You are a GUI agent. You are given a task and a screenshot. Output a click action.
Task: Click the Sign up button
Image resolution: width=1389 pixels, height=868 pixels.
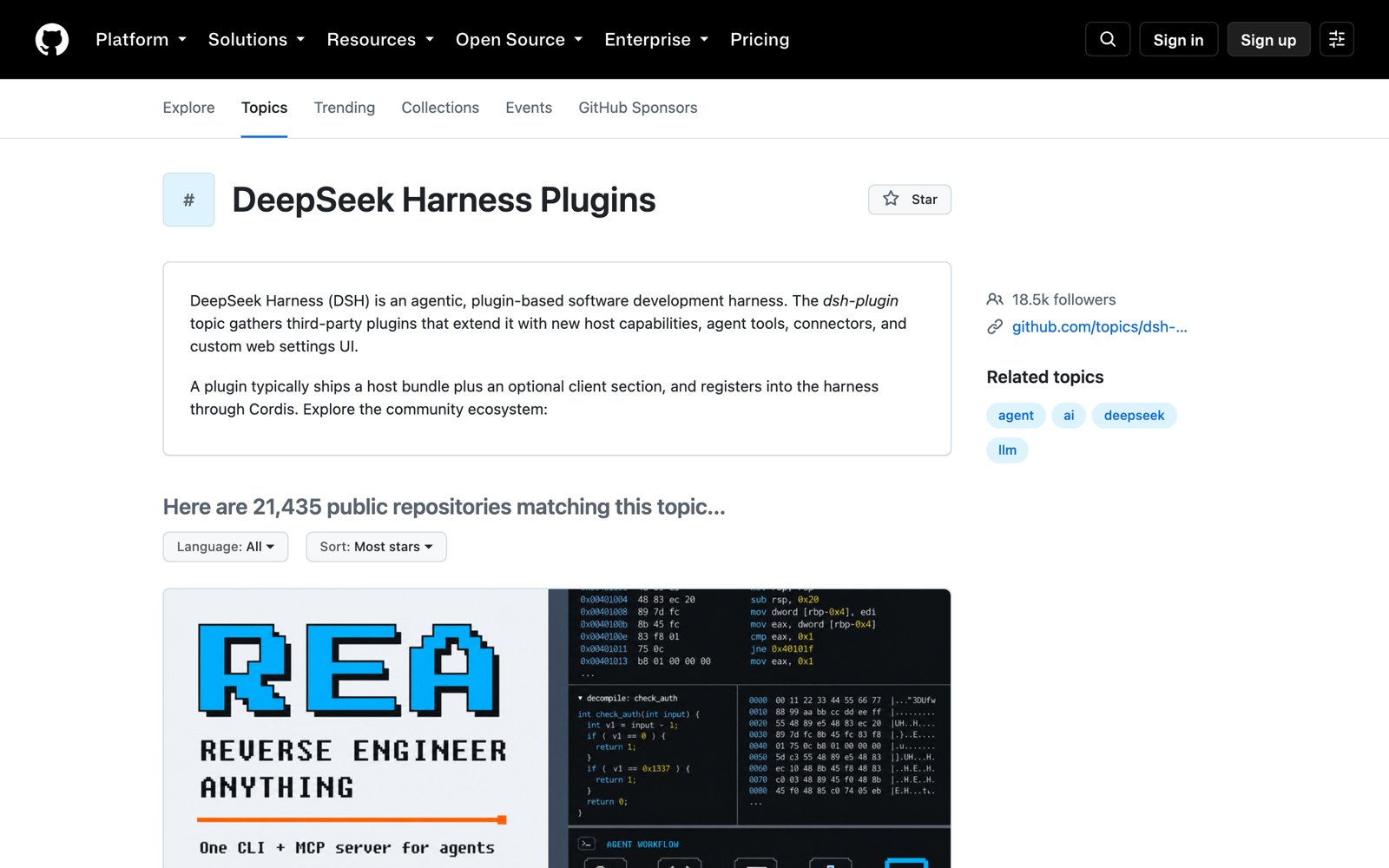[1268, 40]
